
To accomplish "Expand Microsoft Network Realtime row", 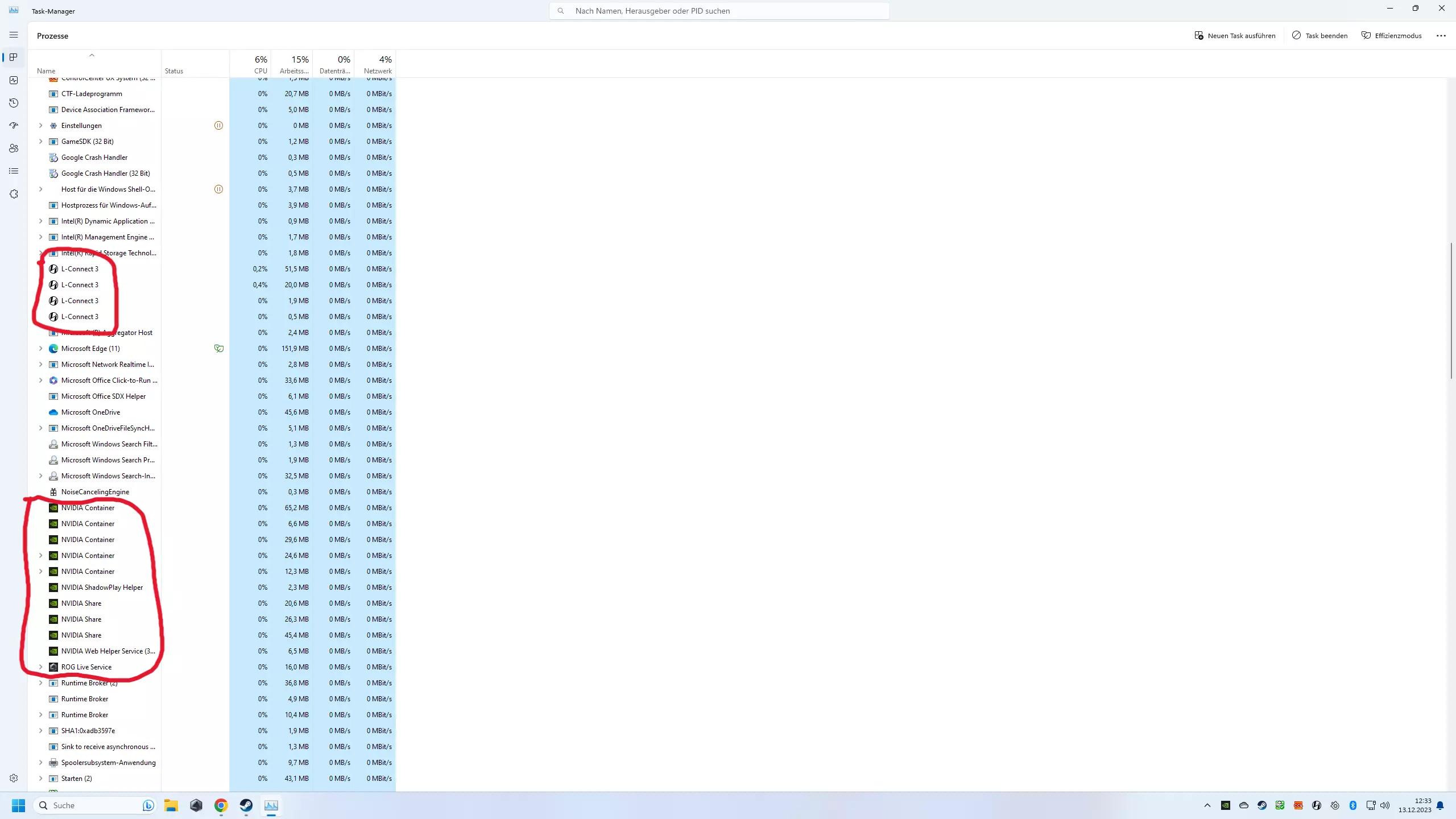I will [40, 365].
